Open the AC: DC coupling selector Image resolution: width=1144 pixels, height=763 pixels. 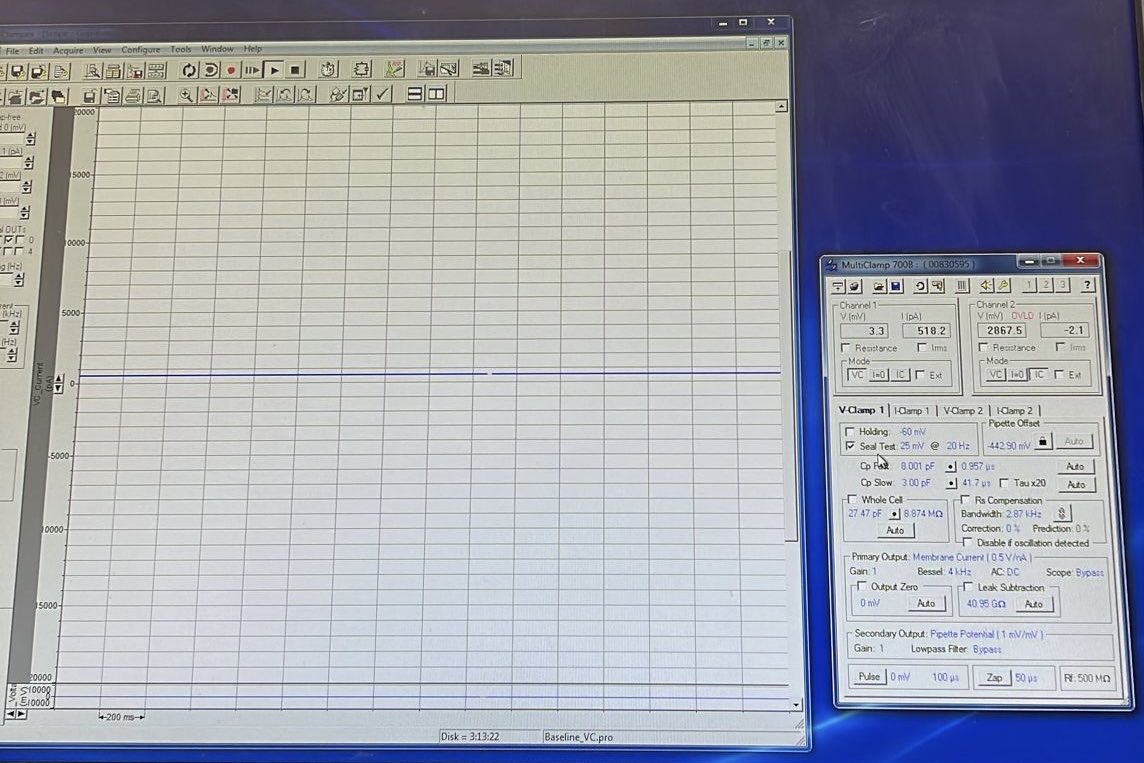click(x=1013, y=572)
